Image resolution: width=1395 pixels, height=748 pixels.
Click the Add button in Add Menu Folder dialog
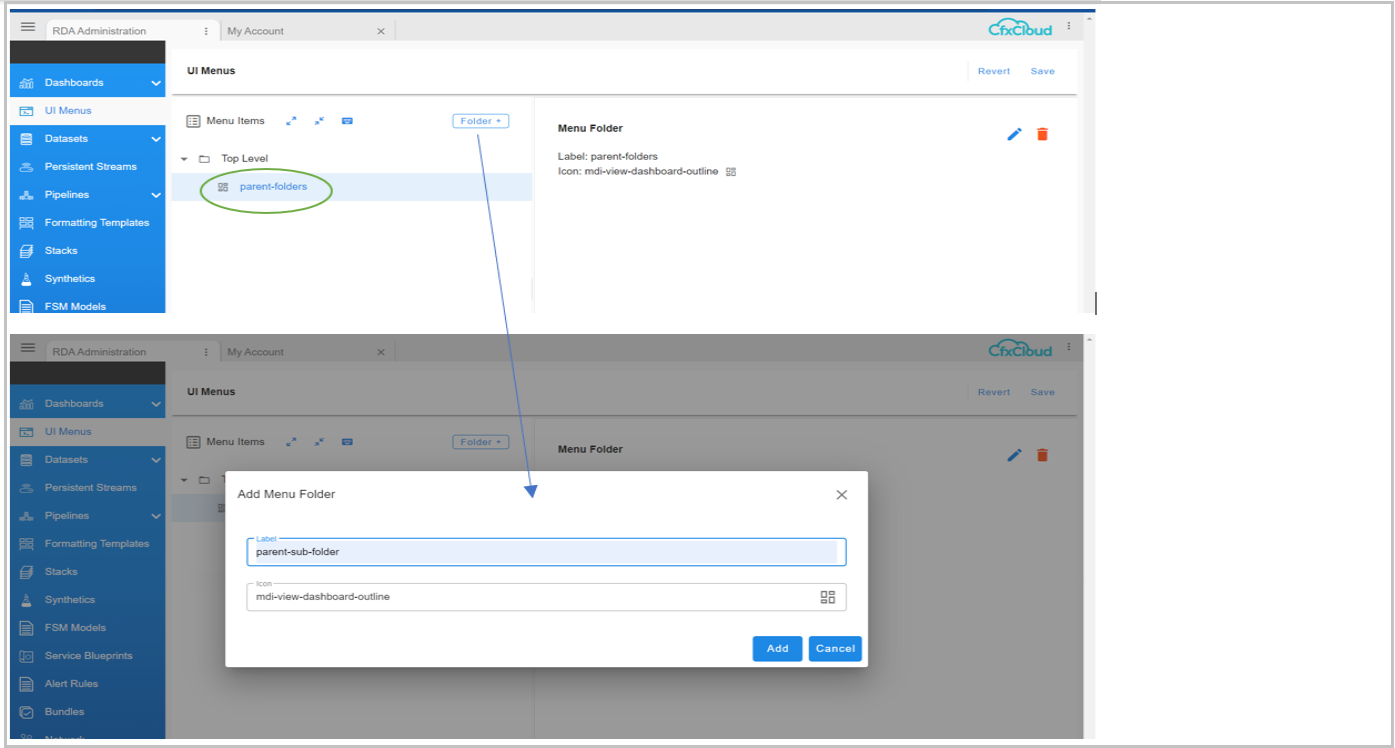[777, 648]
